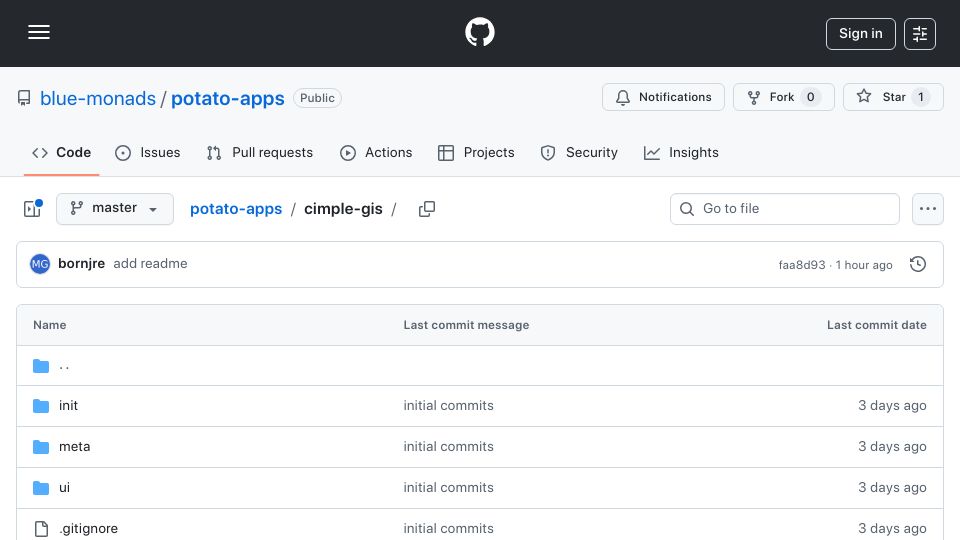Screen dimensions: 960x540
Task: Click the ui folder icon
Action: click(41, 488)
